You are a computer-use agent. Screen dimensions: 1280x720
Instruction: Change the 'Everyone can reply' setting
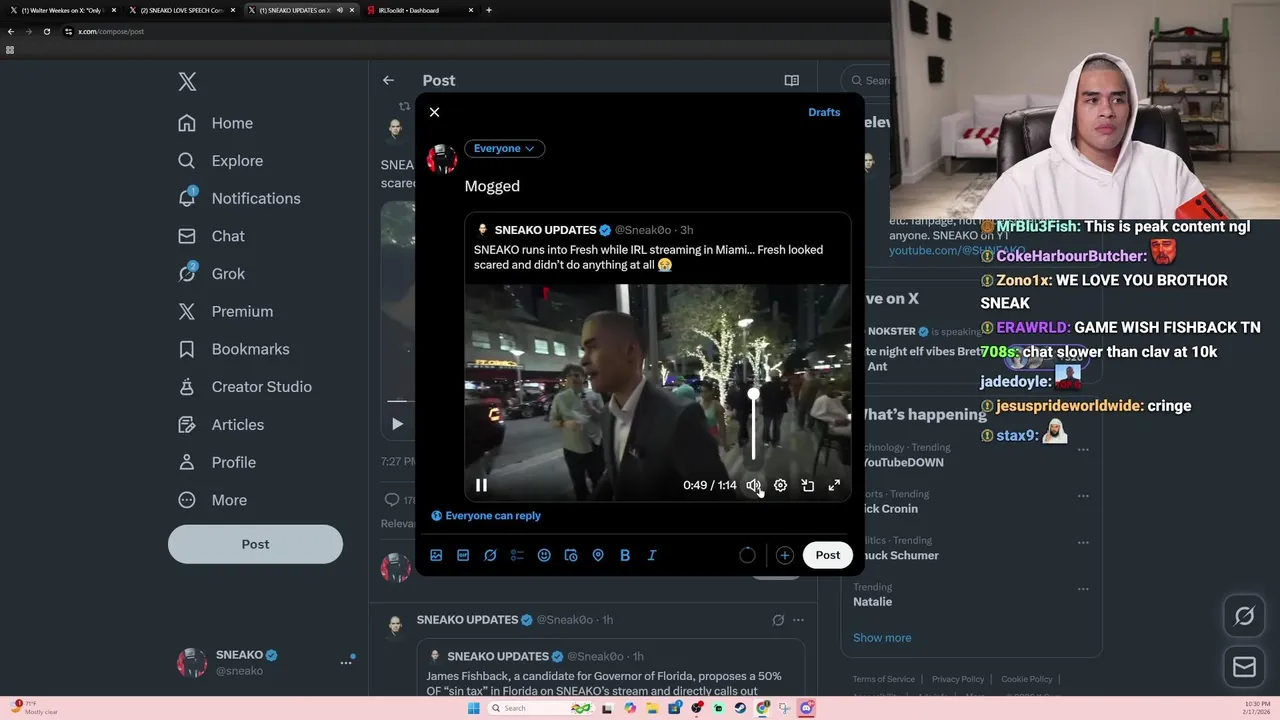pos(486,516)
